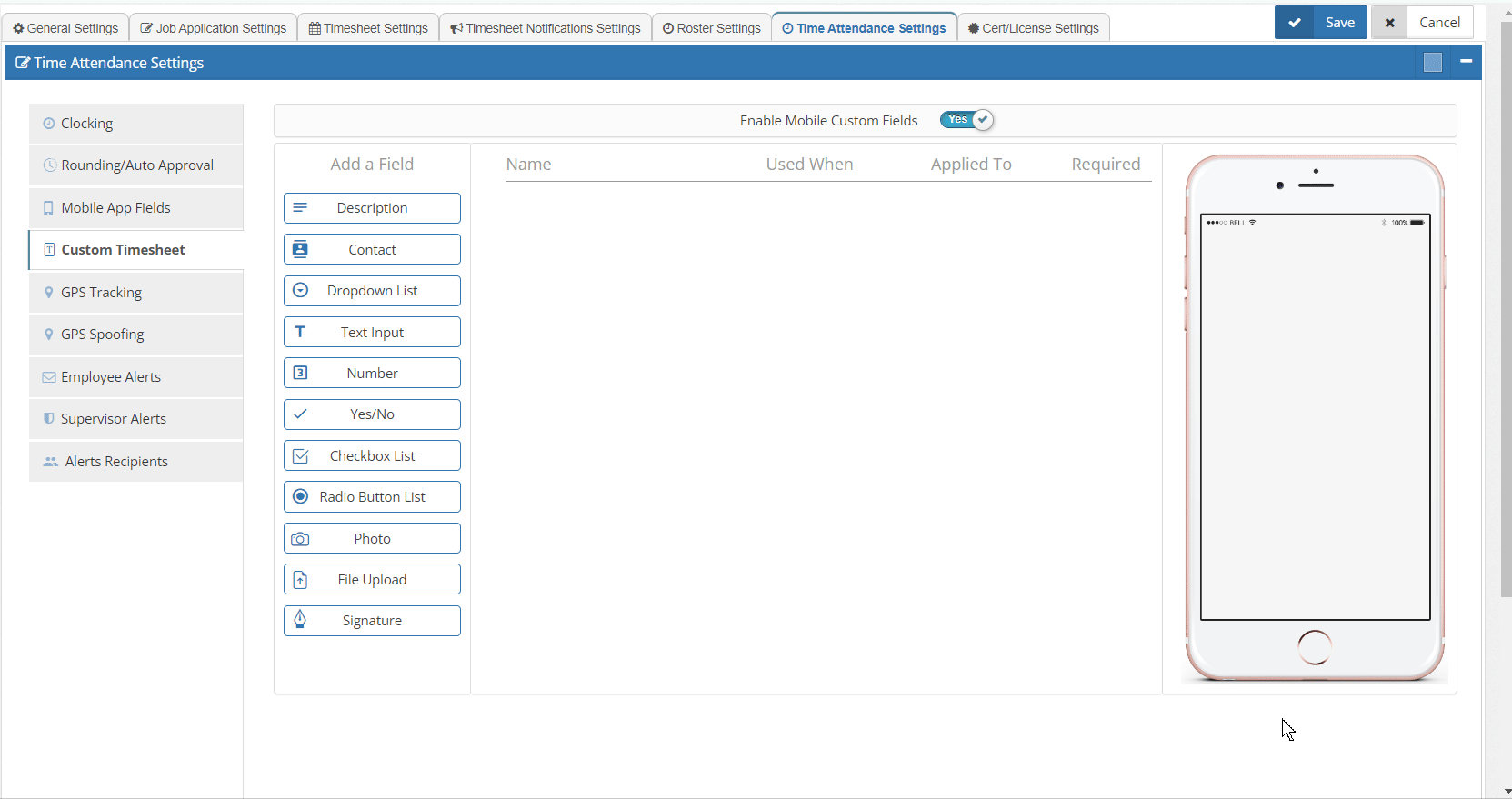Select GPS Tracking in the sidebar
This screenshot has width=1512, height=799.
pos(136,293)
